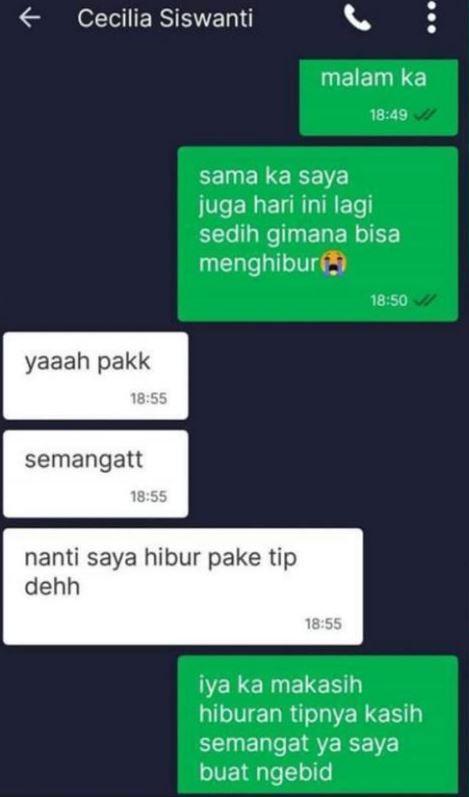469x797 pixels.
Task: Tap the 'yaaah pakk' message bubble
Action: [96, 376]
